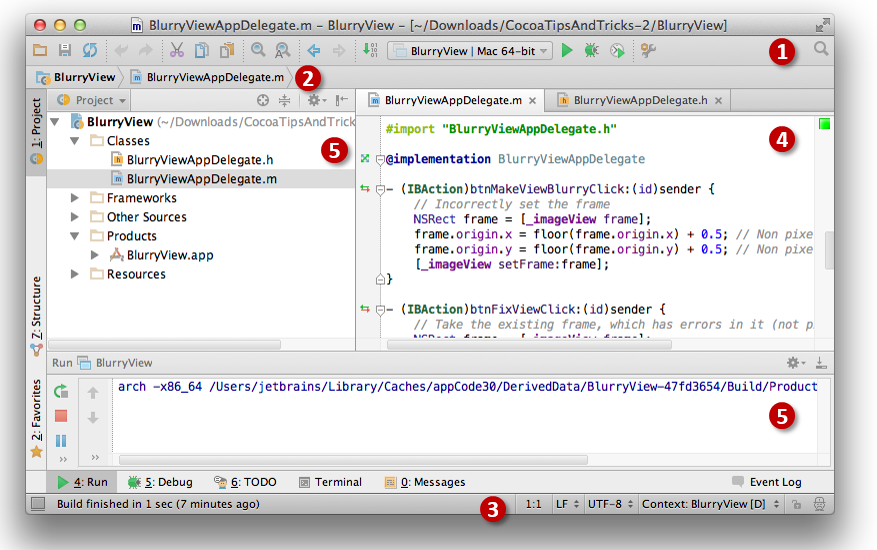Click the Save All disk icon
The width and height of the screenshot is (877, 550).
pyautogui.click(x=65, y=50)
